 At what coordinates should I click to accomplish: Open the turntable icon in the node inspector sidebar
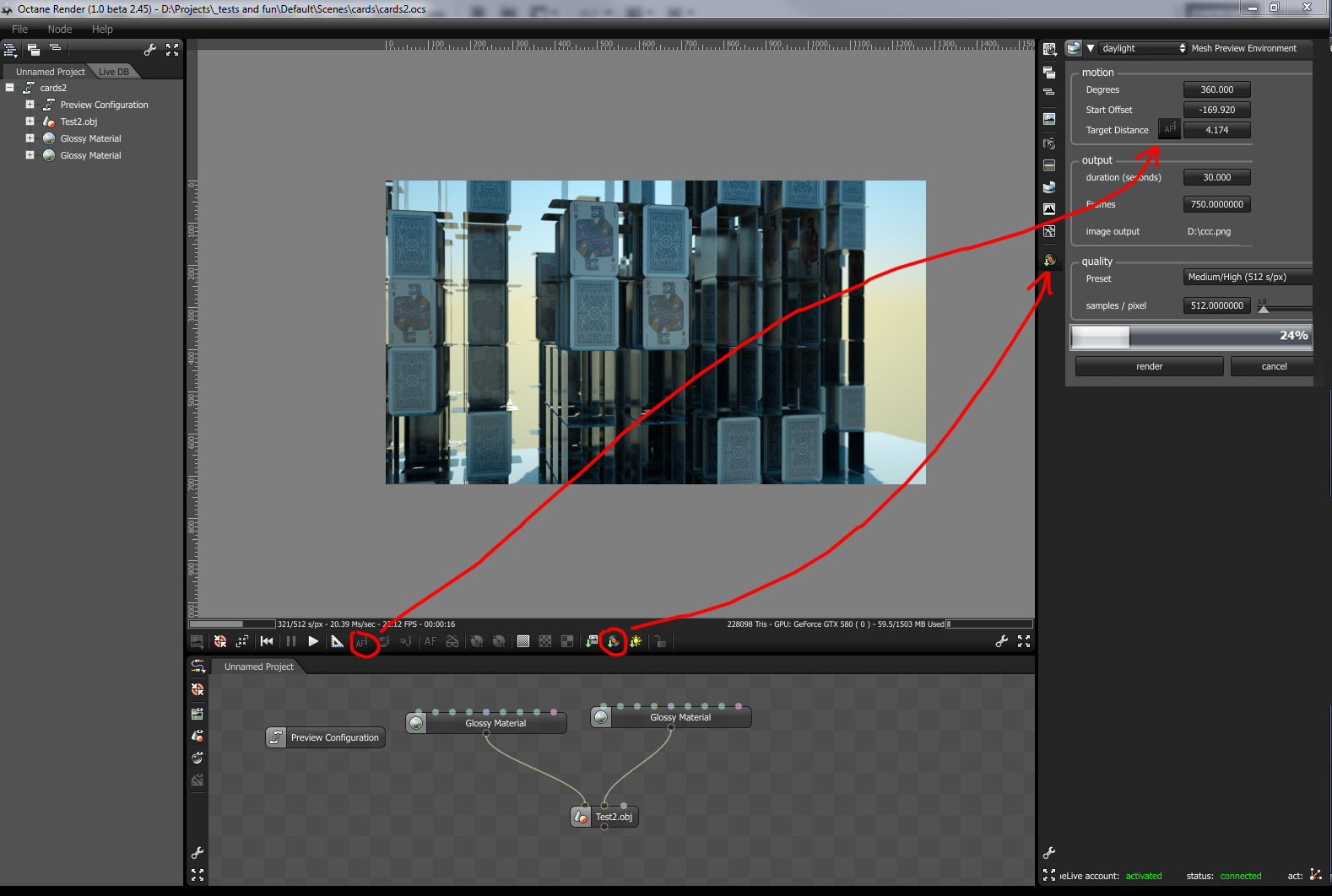point(1049,260)
